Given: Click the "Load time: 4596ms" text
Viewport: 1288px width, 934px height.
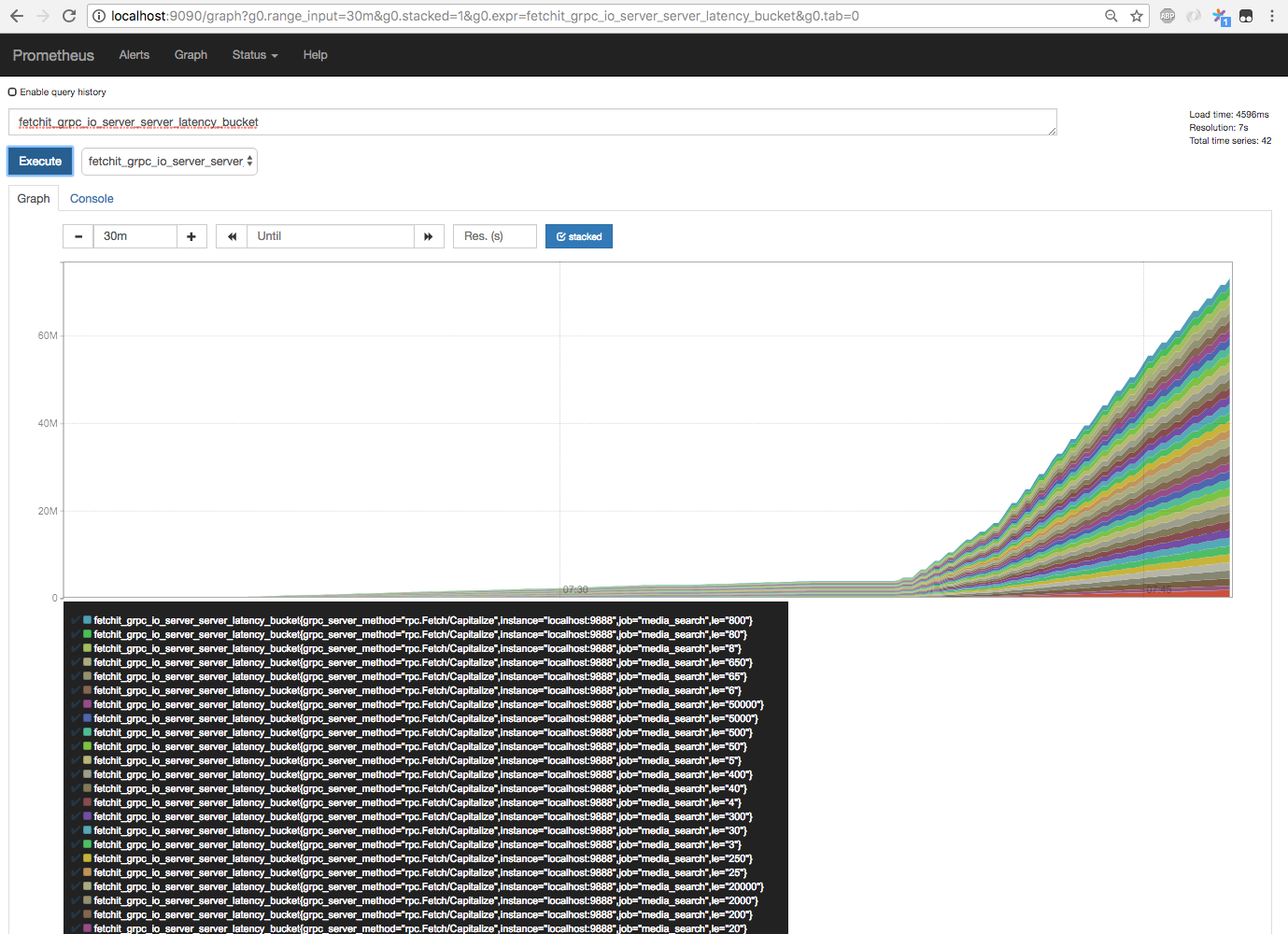Looking at the screenshot, I should pyautogui.click(x=1229, y=115).
